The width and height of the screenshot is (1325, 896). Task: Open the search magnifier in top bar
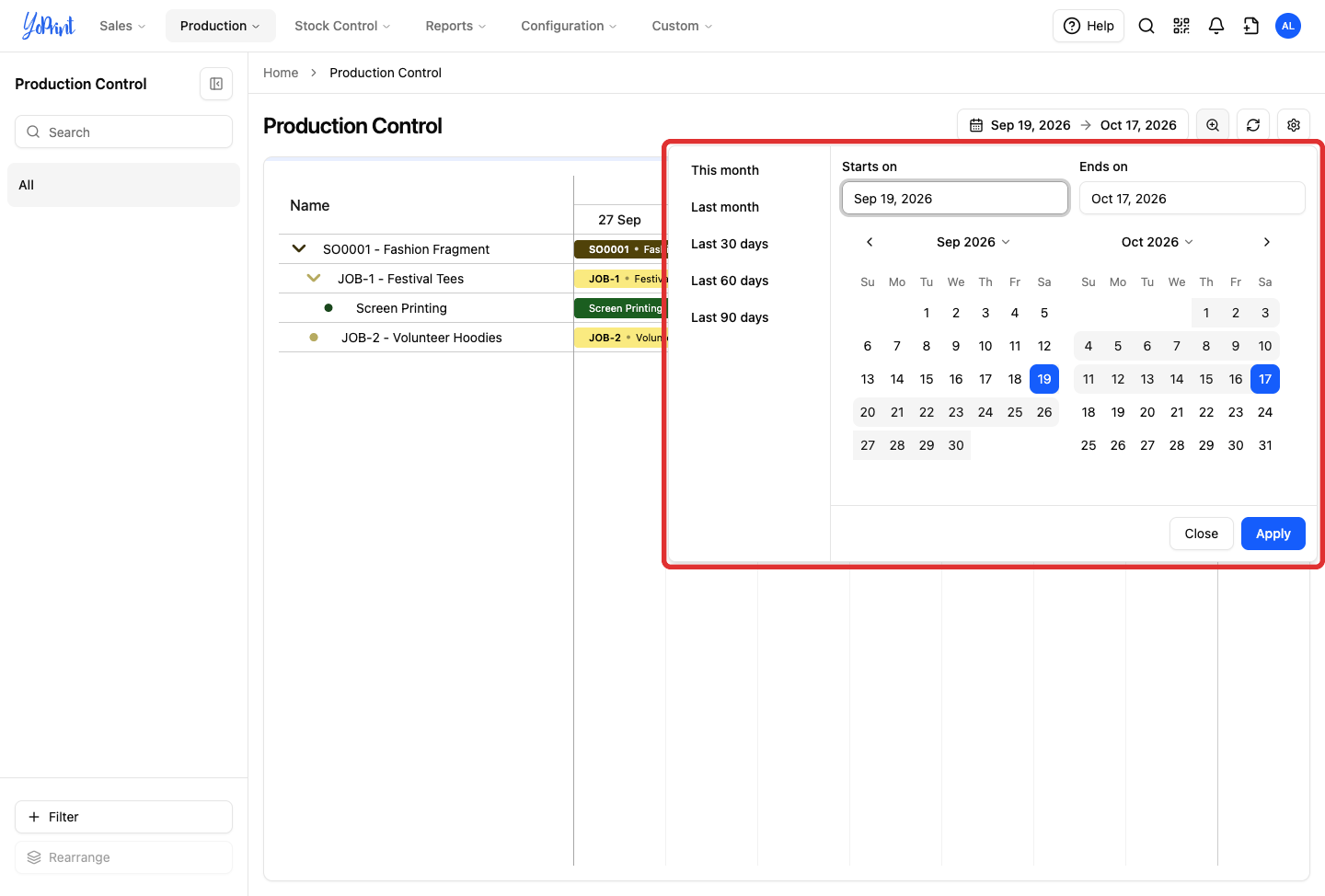coord(1146,26)
